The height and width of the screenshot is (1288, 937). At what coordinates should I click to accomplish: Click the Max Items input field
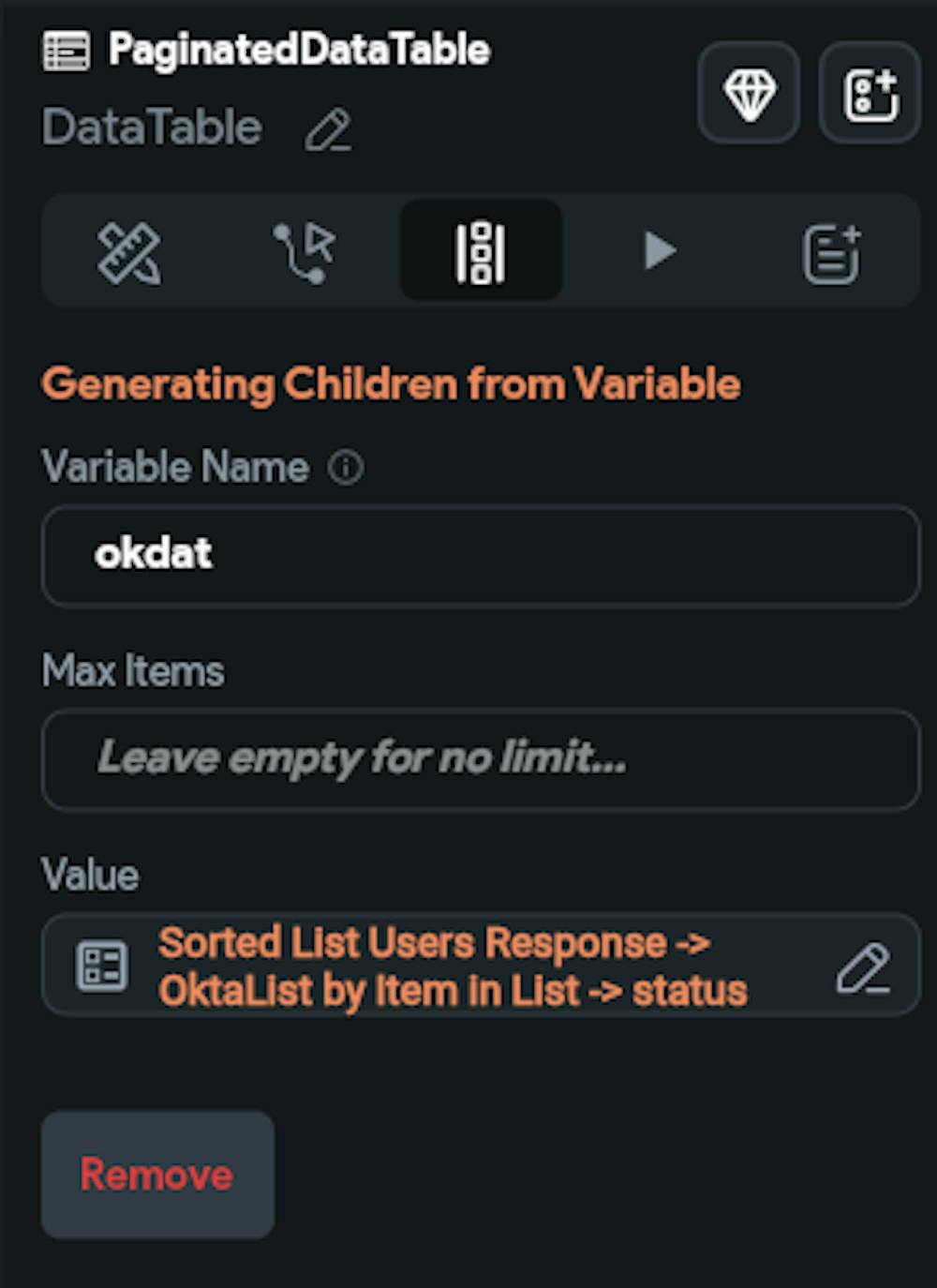(480, 759)
